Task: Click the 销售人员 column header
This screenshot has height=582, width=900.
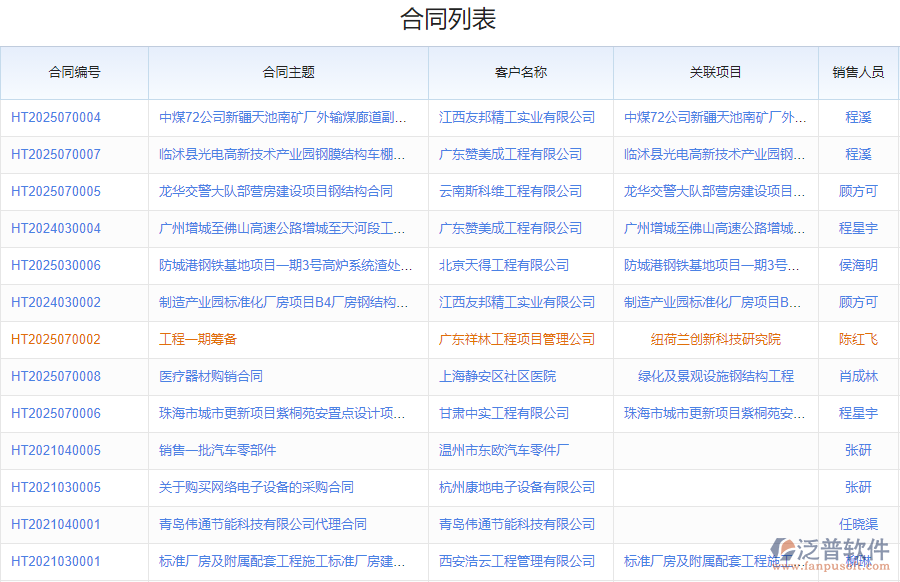Action: pyautogui.click(x=858, y=72)
